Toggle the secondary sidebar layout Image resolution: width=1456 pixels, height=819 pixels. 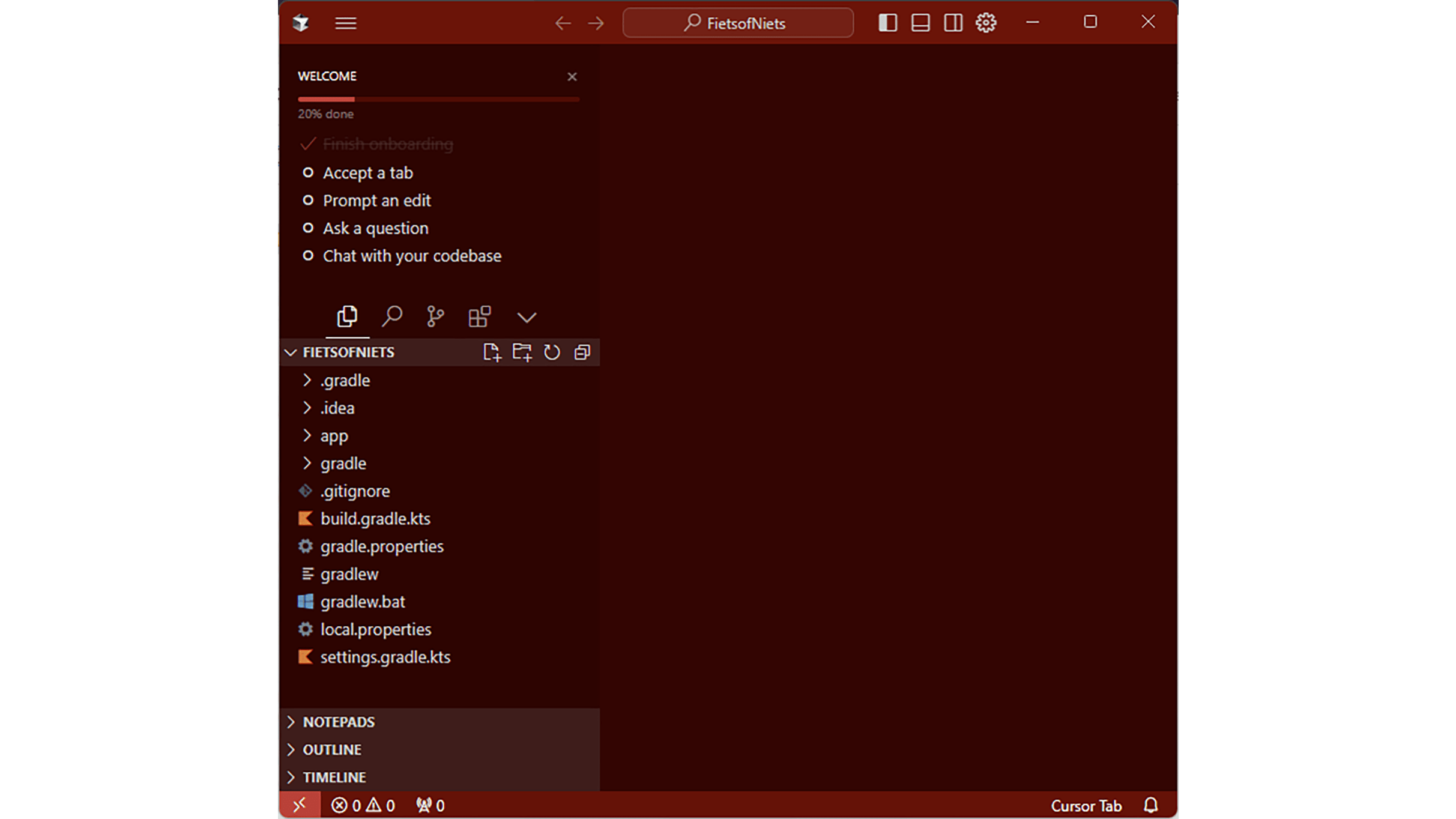pos(952,23)
